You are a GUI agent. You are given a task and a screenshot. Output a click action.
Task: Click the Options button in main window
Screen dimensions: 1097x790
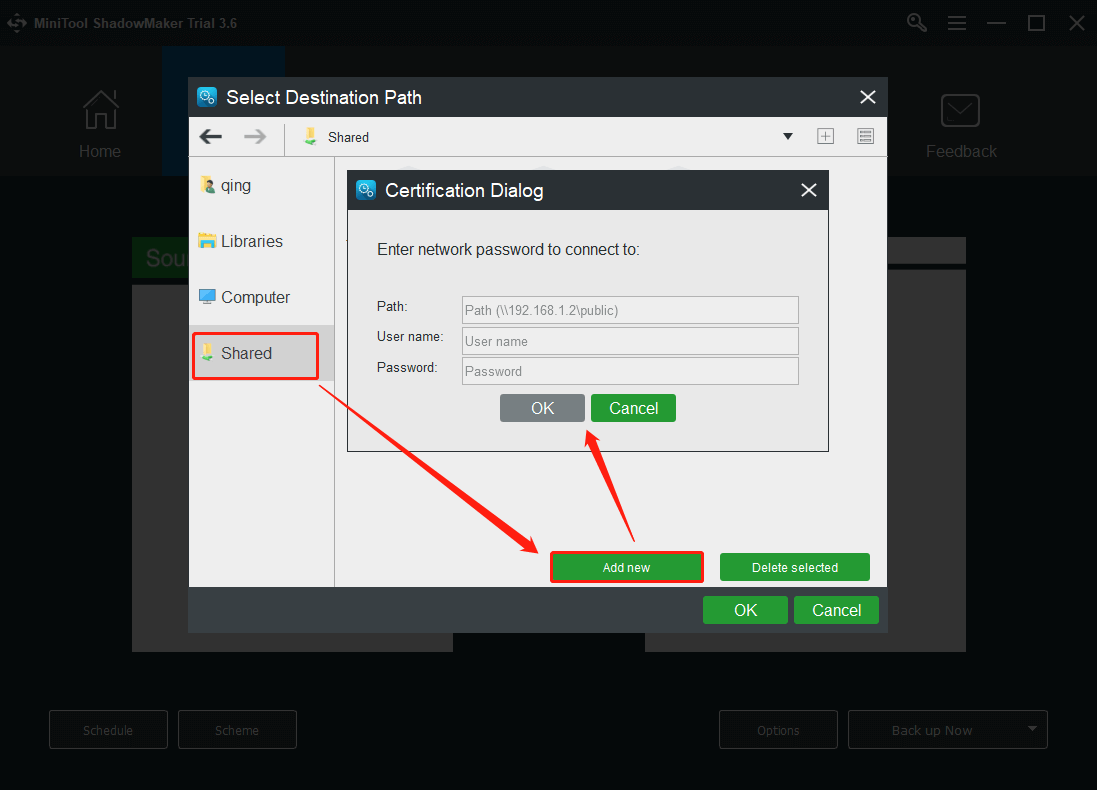tap(778, 730)
